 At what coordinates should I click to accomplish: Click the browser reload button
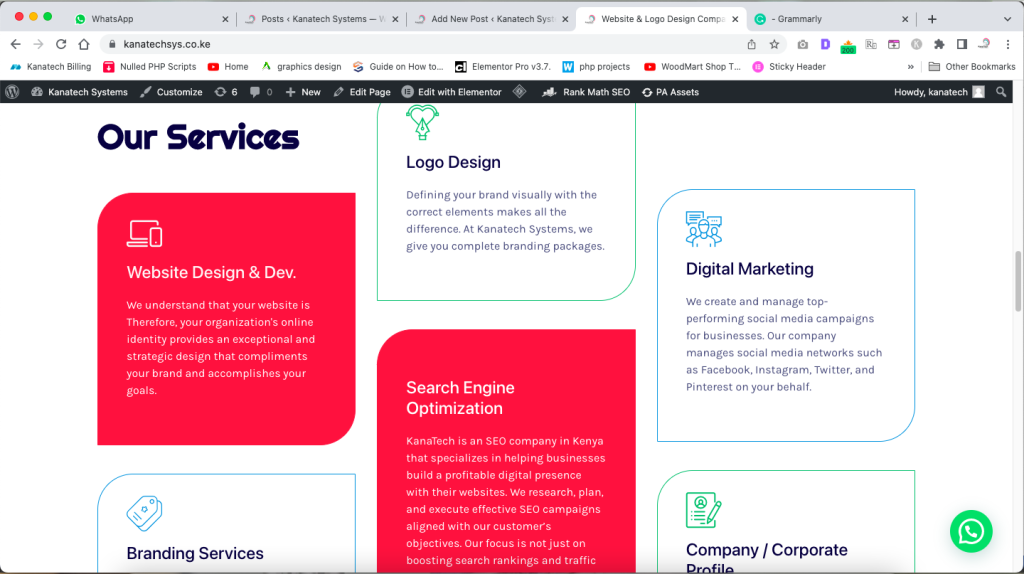(61, 44)
